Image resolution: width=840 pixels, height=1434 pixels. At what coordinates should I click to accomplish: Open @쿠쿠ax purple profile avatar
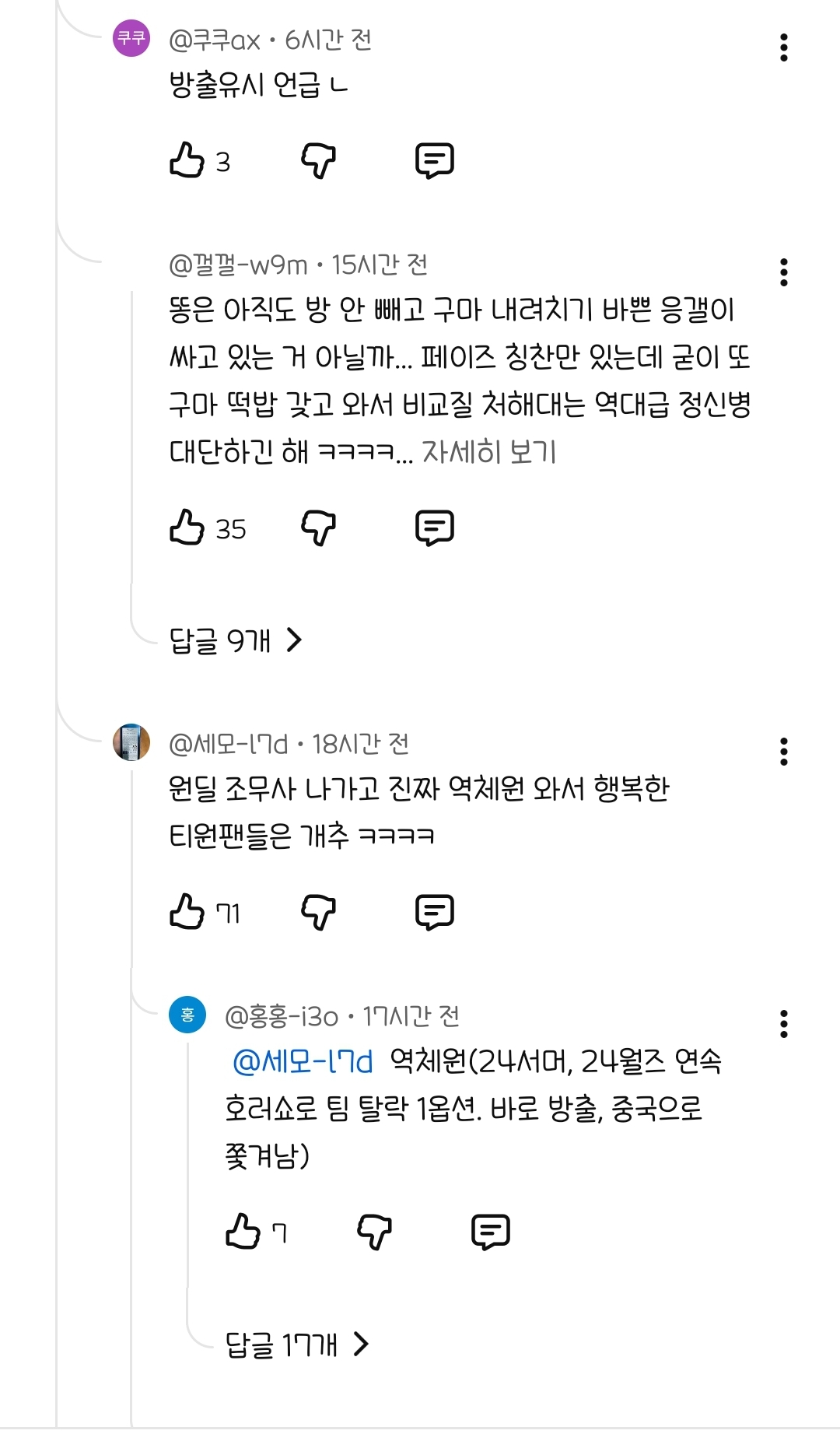click(131, 38)
